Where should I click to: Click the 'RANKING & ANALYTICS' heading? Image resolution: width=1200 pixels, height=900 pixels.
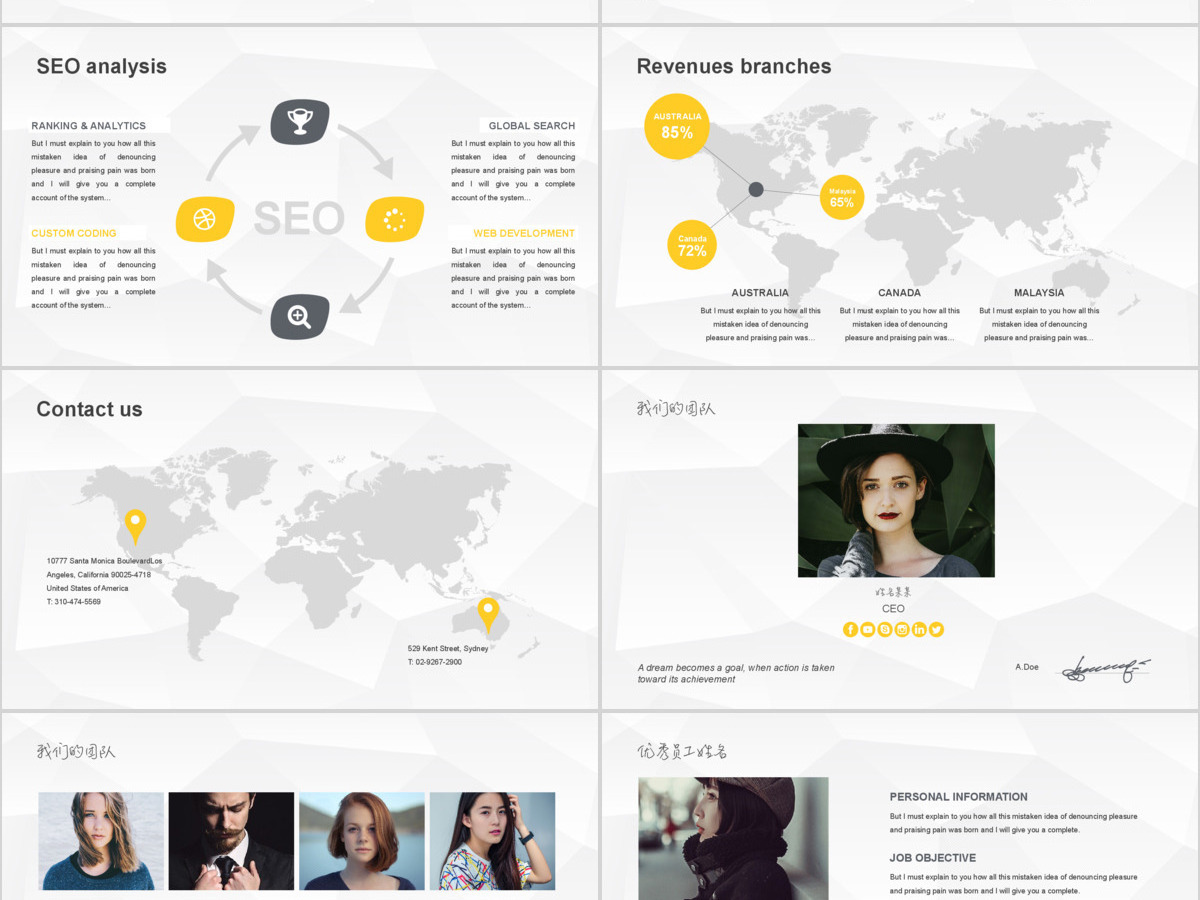pyautogui.click(x=88, y=126)
